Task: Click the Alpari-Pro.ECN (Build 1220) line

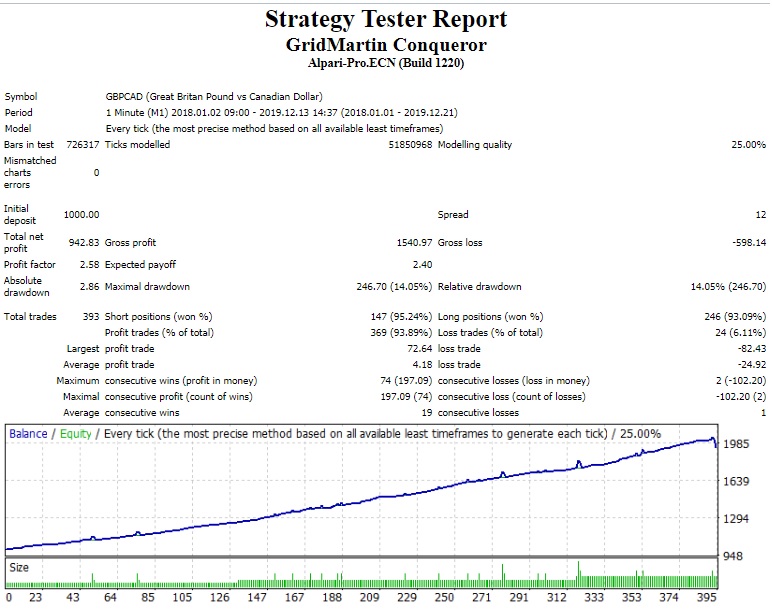Action: click(x=386, y=63)
